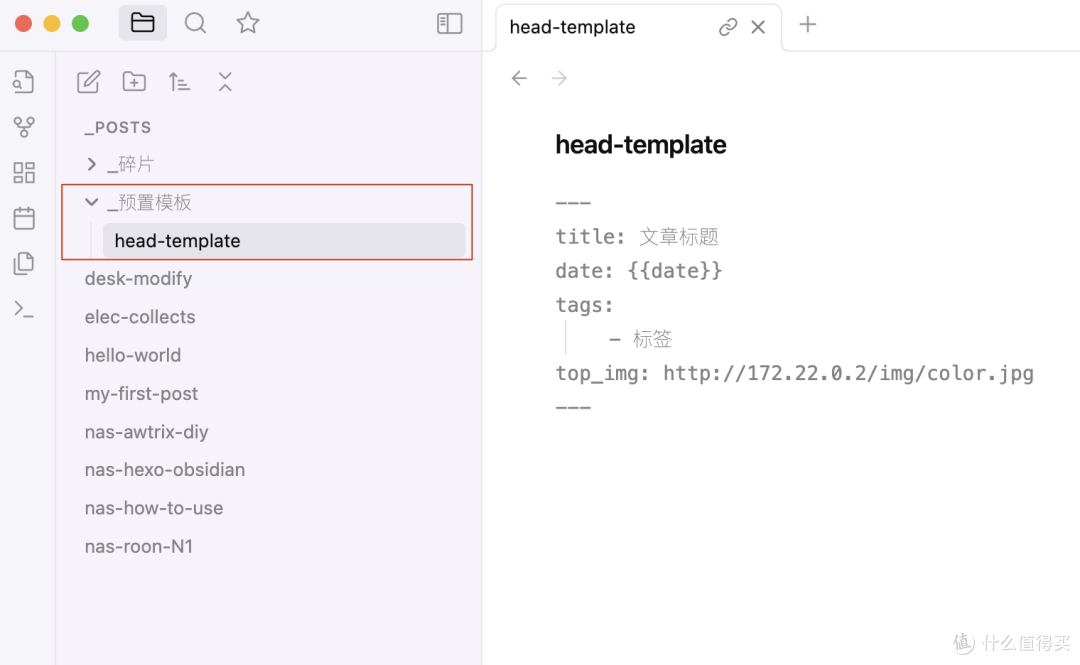The height and width of the screenshot is (665, 1080).
Task: Navigate back with the back arrow
Action: point(519,77)
